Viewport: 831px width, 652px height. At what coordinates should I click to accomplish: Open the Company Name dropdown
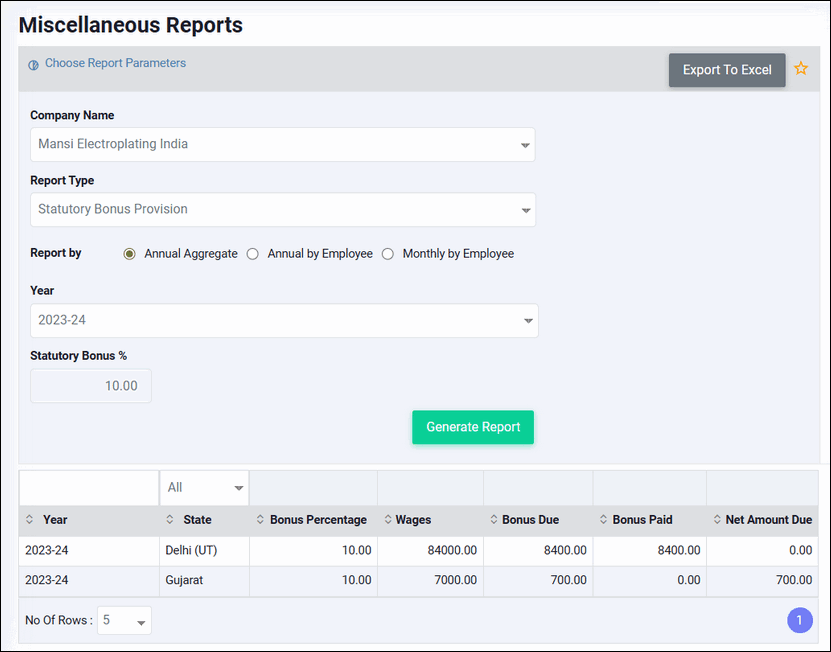[x=282, y=144]
